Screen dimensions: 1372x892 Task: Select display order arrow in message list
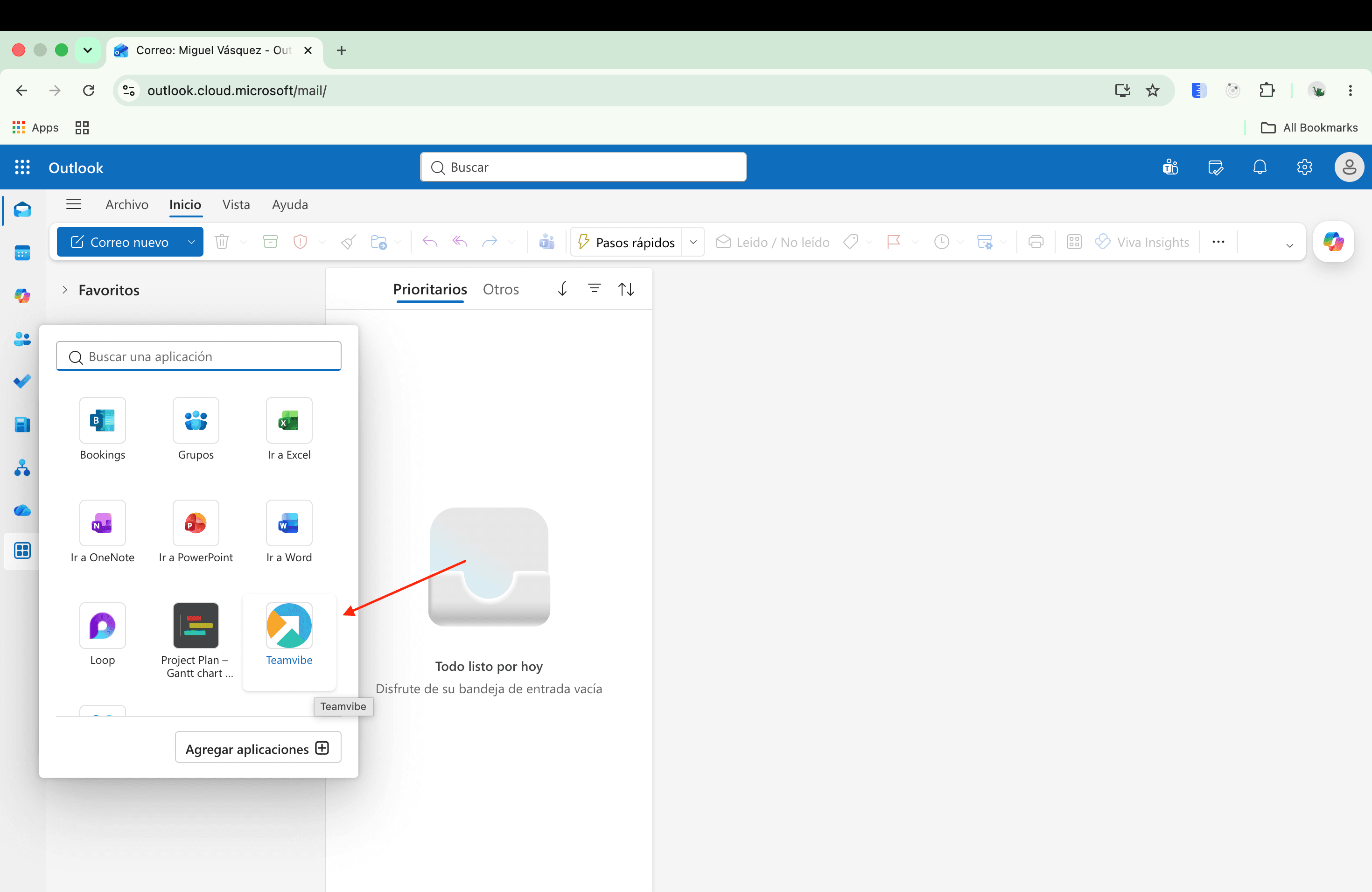(563, 289)
